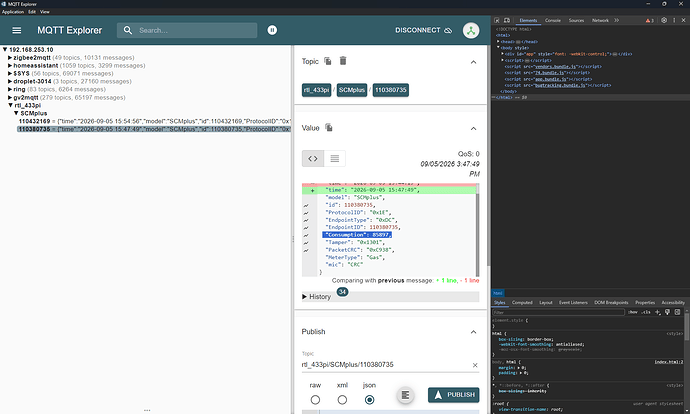Collapse the Value panel chevron
The width and height of the screenshot is (690, 414).
pyautogui.click(x=473, y=128)
